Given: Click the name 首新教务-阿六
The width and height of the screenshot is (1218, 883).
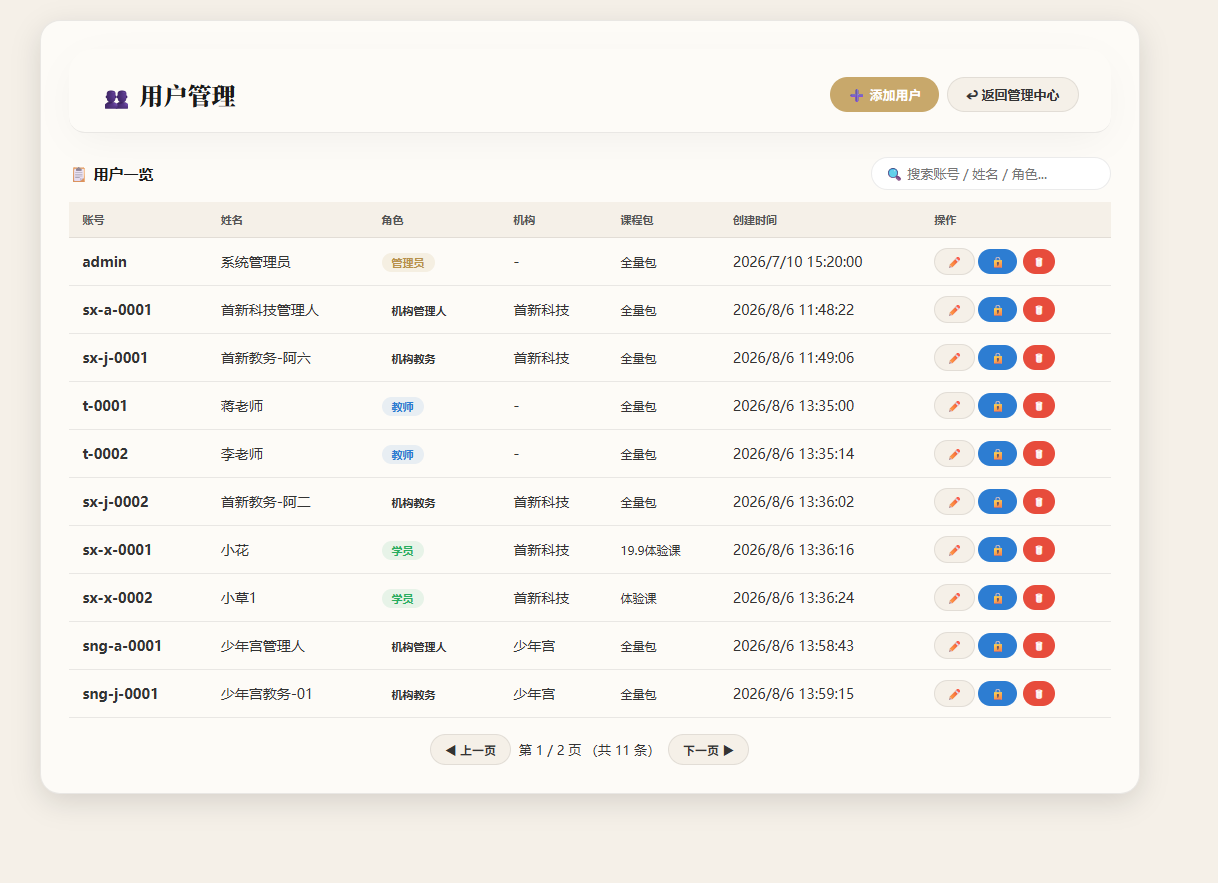Looking at the screenshot, I should point(266,358).
